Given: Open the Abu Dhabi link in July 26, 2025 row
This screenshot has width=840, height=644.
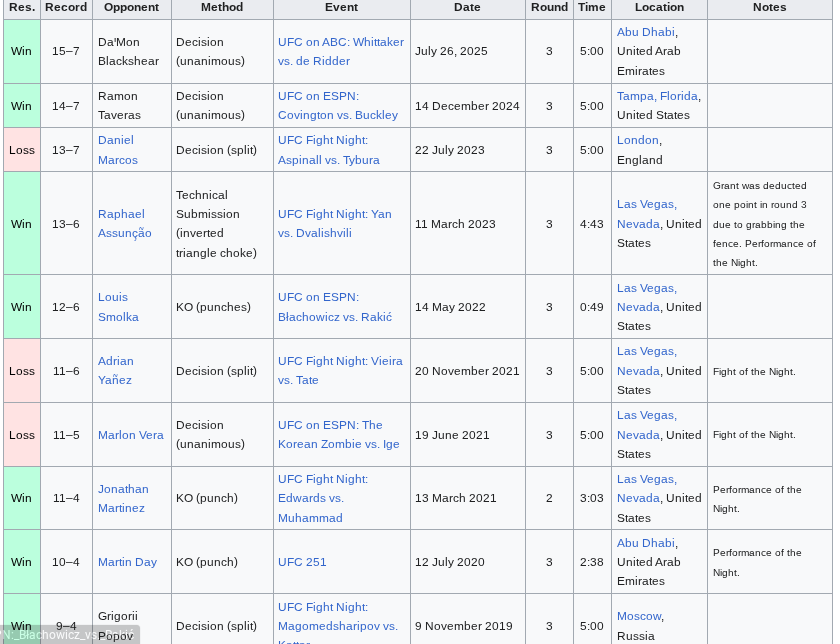Looking at the screenshot, I should click(x=646, y=32).
